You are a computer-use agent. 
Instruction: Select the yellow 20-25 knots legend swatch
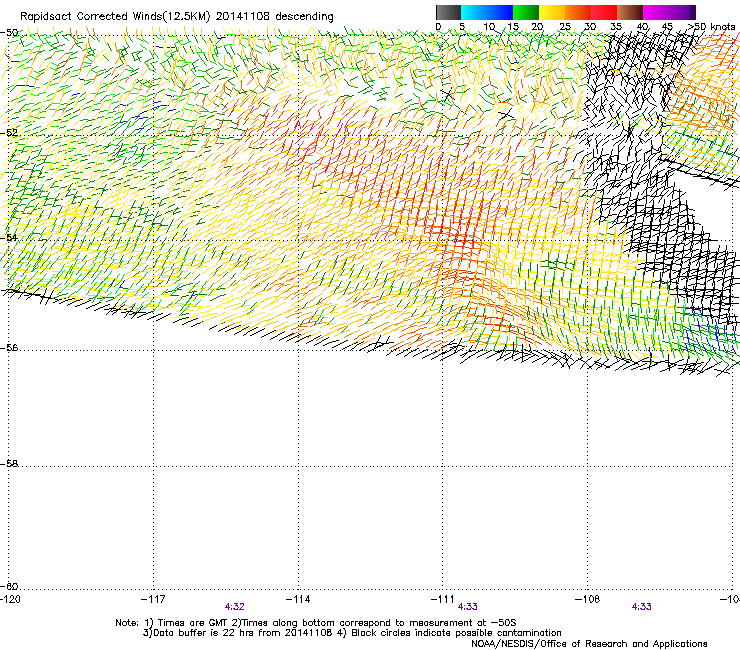coord(552,12)
